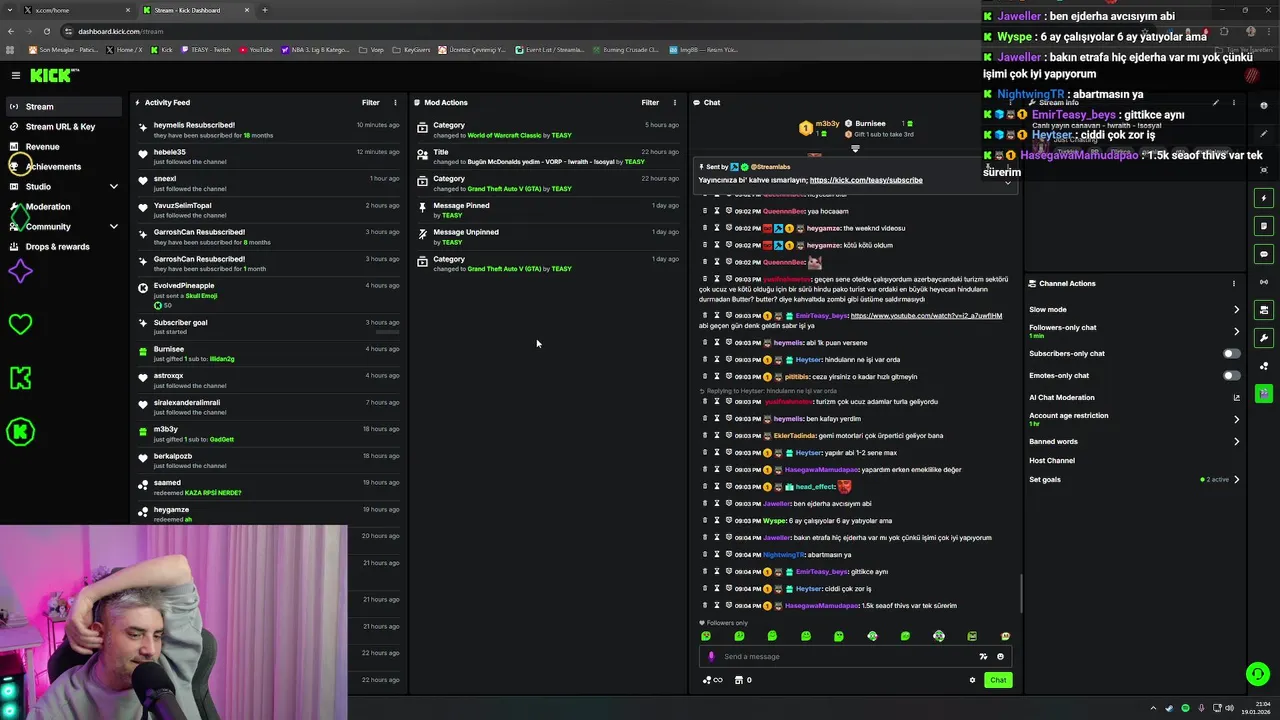Click Host Channel in Channel Actions

[x=1052, y=461]
